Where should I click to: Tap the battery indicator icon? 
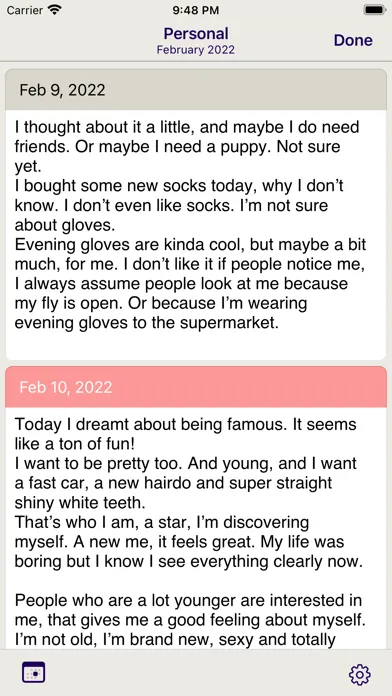[374, 10]
